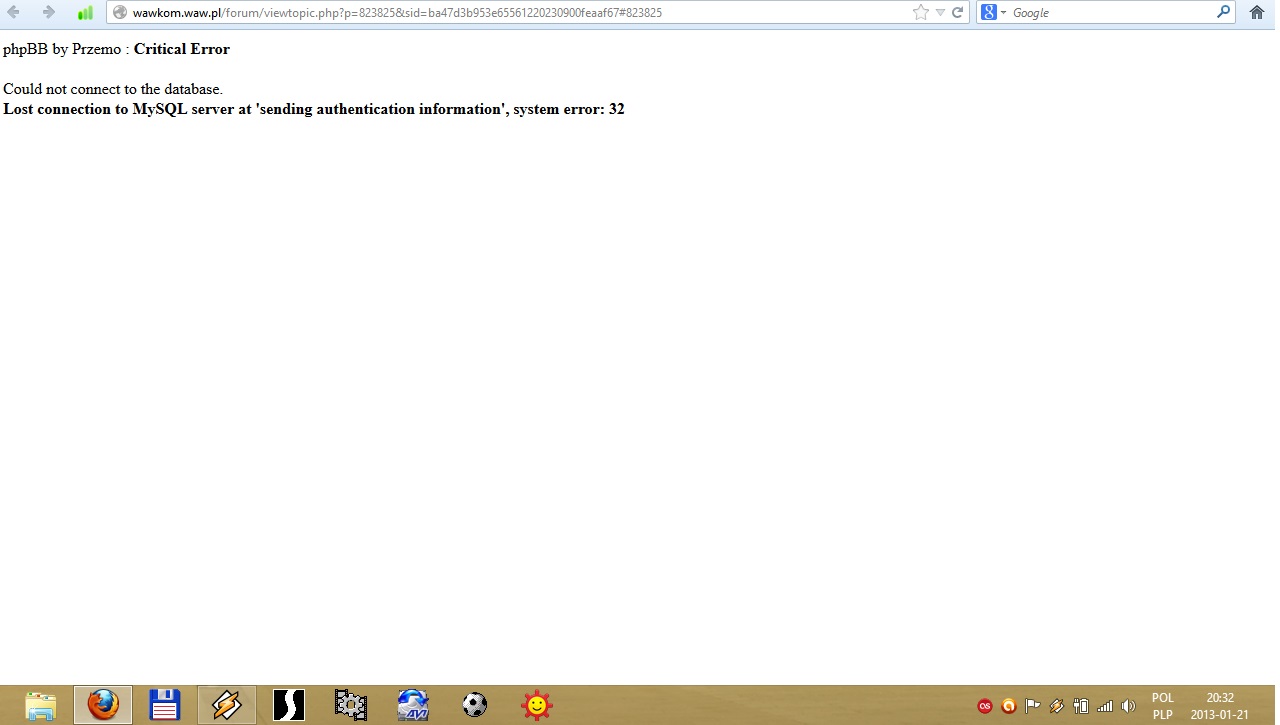Open the blue floppy disk taskbar app
Screen dimensions: 1280x725
point(164,705)
